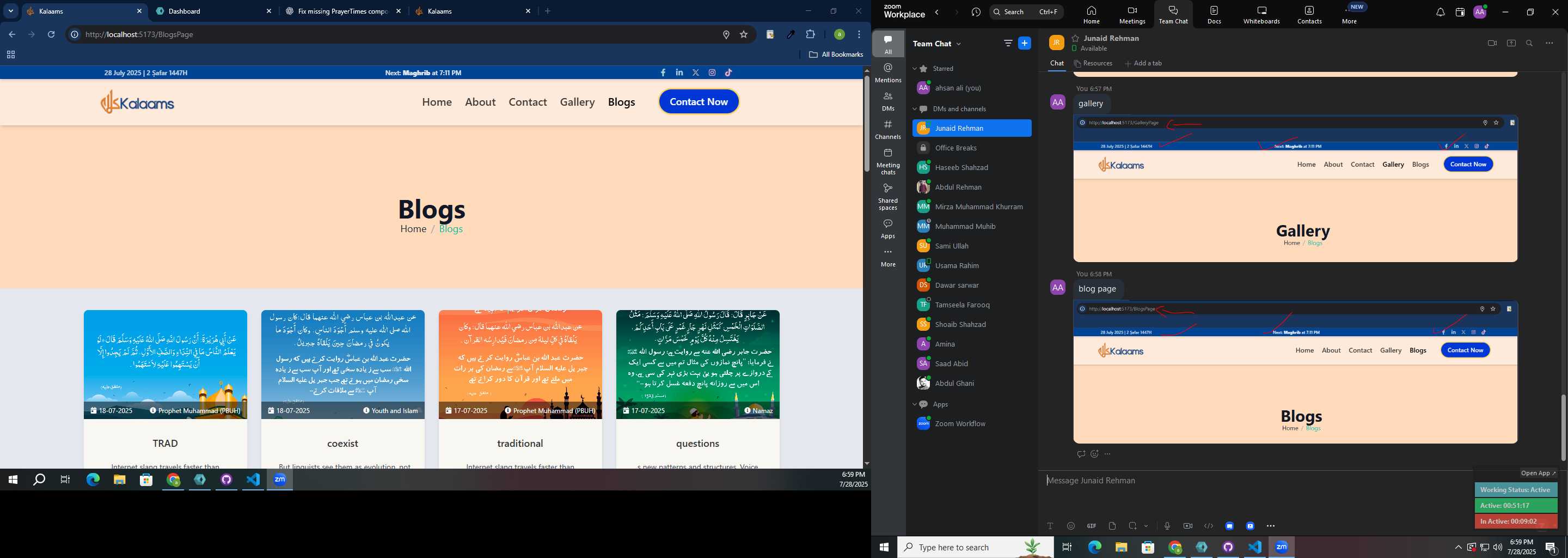Image resolution: width=1568 pixels, height=558 pixels.
Task: Expand the Team Chat dropdown
Action: [x=959, y=44]
